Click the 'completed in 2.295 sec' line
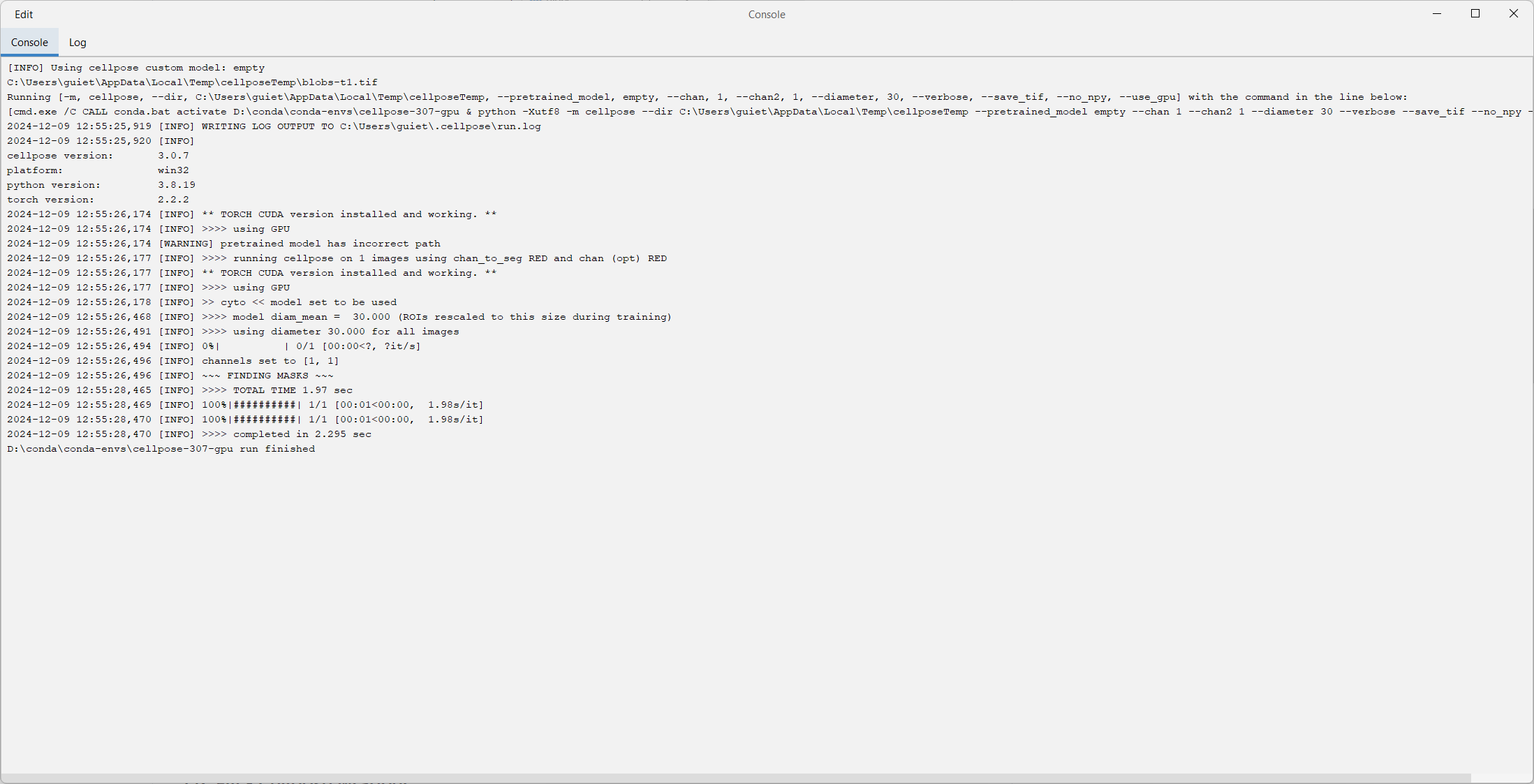 pos(189,434)
